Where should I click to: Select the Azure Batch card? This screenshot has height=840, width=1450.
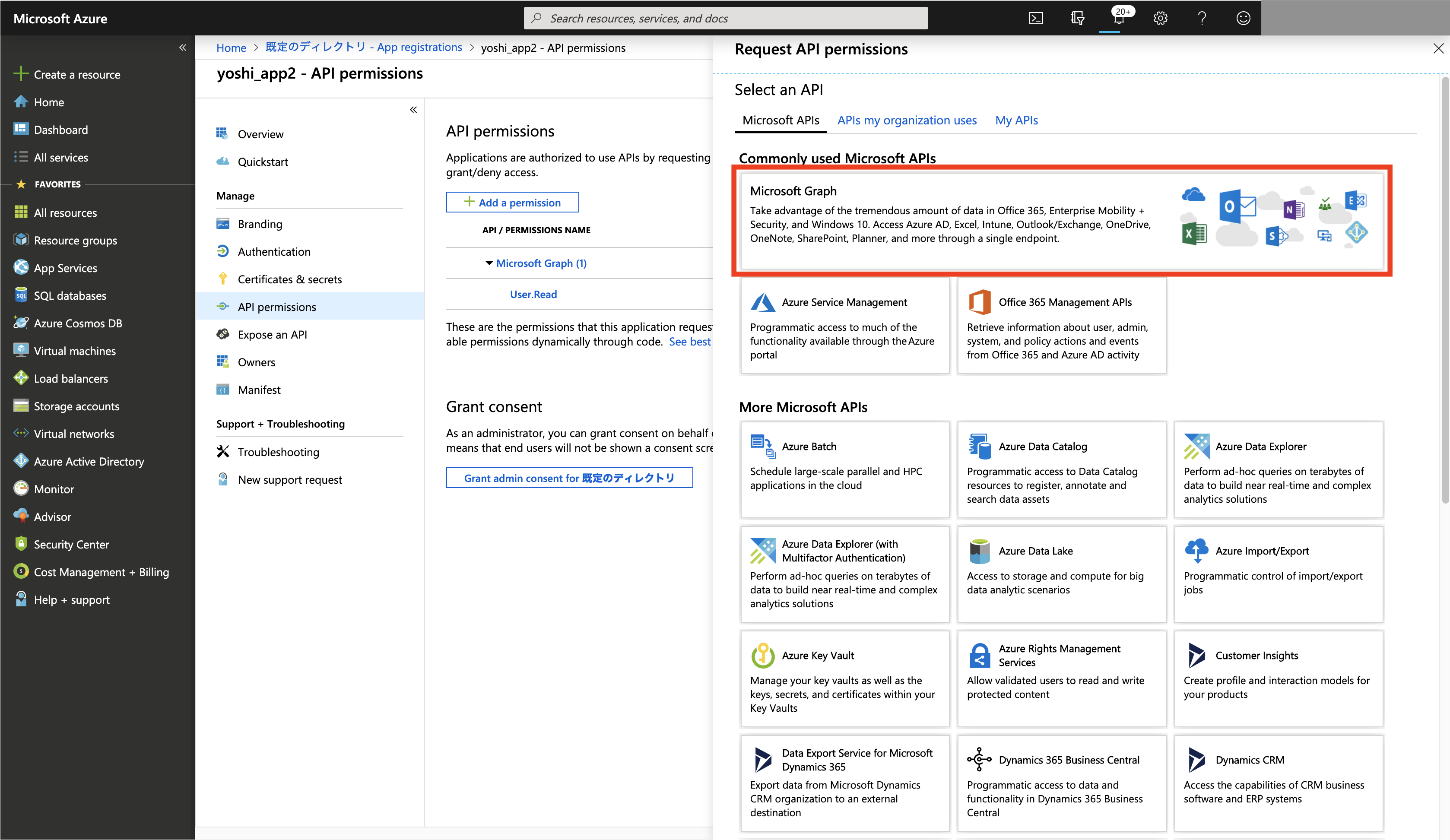[845, 470]
